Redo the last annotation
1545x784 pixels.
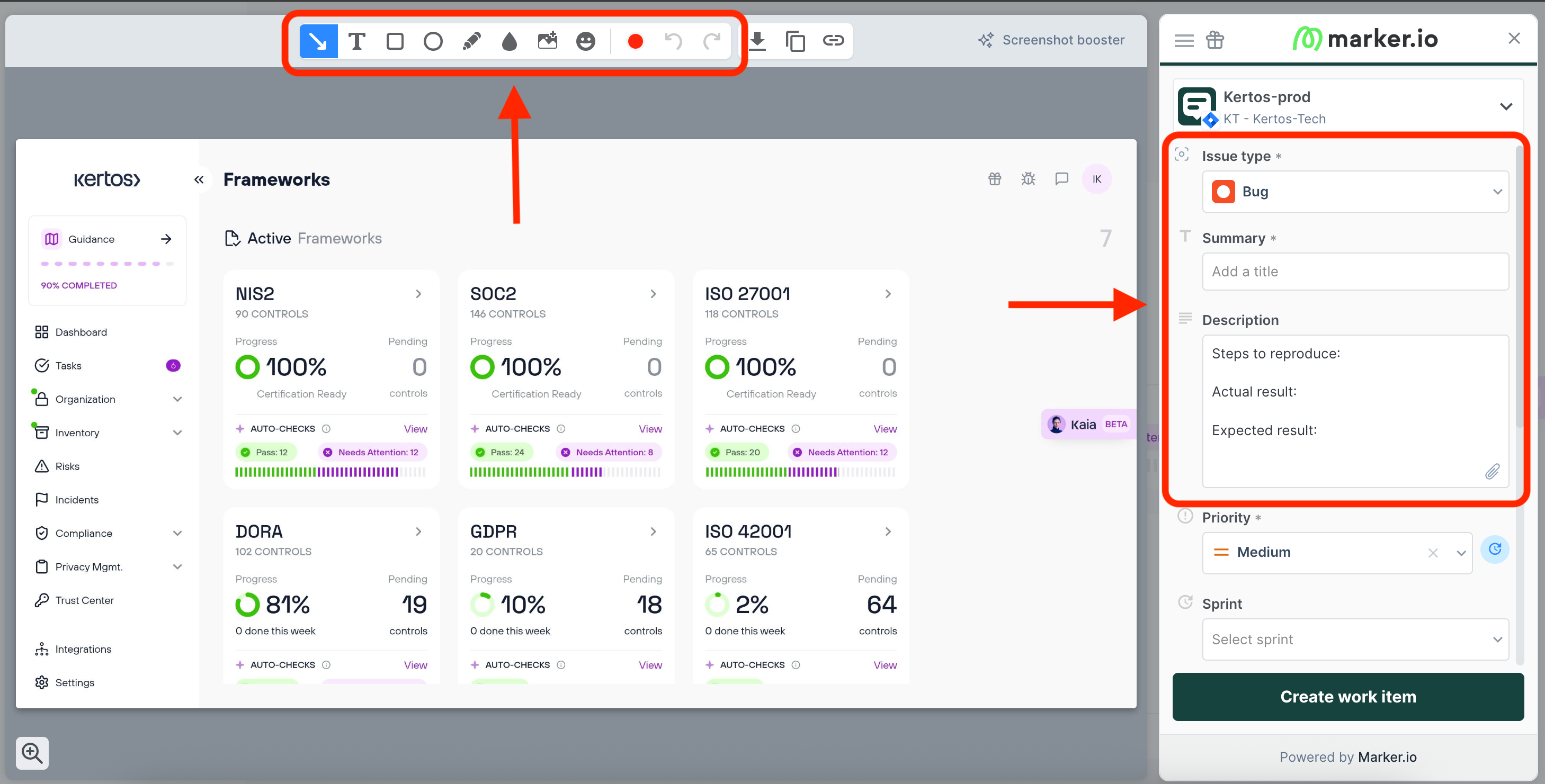(712, 41)
